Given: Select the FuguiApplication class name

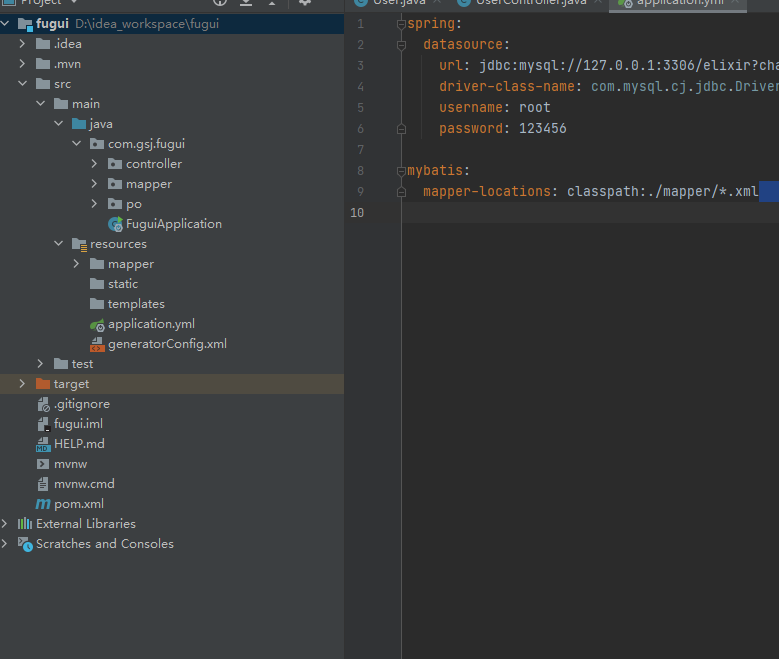Looking at the screenshot, I should [x=174, y=224].
